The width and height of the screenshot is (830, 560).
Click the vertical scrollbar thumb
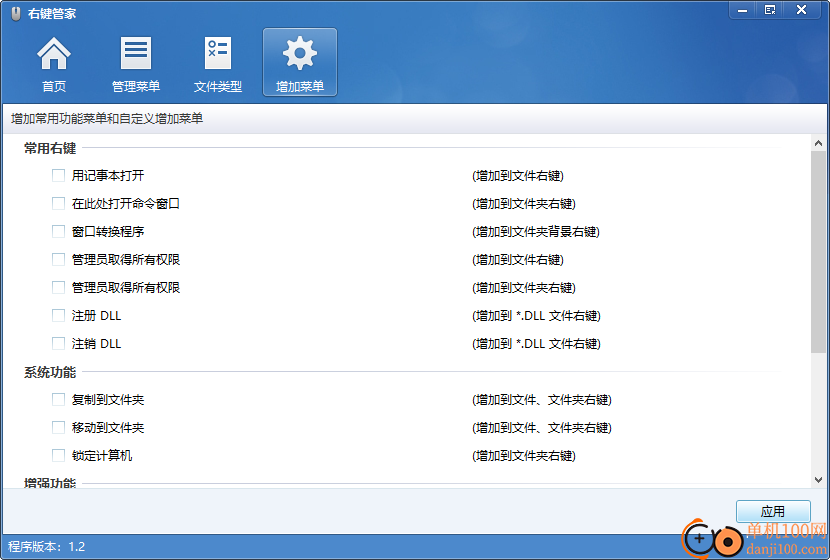tap(818, 252)
